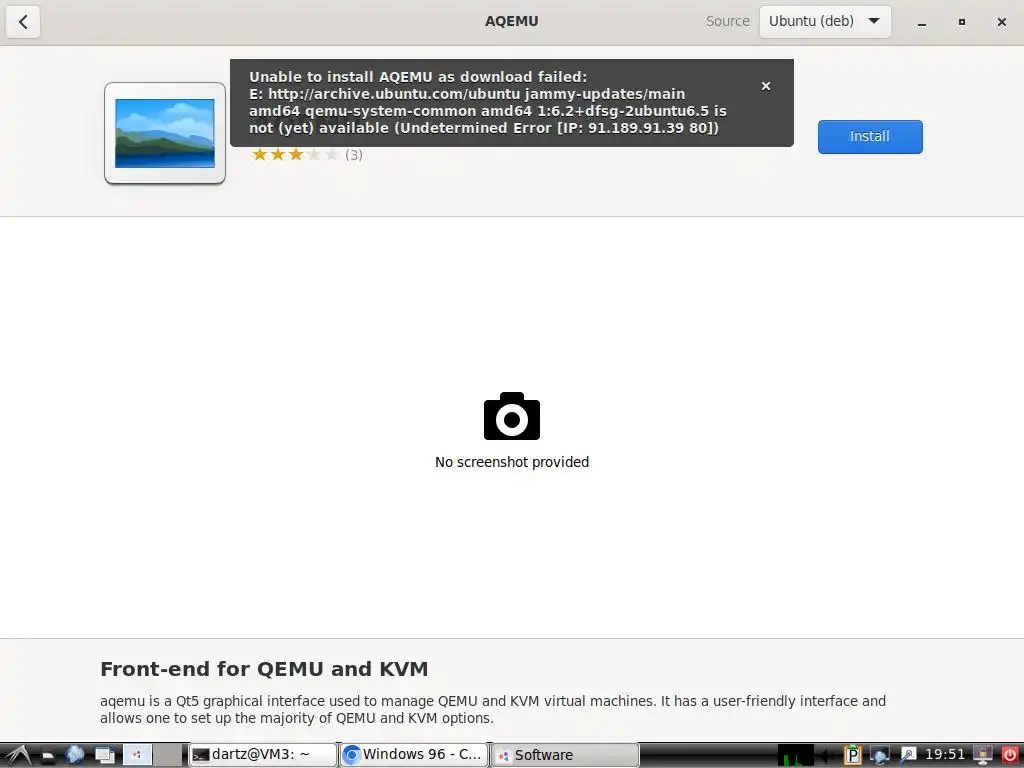
Task: Open the file manager from the taskbar
Action: (x=49, y=756)
